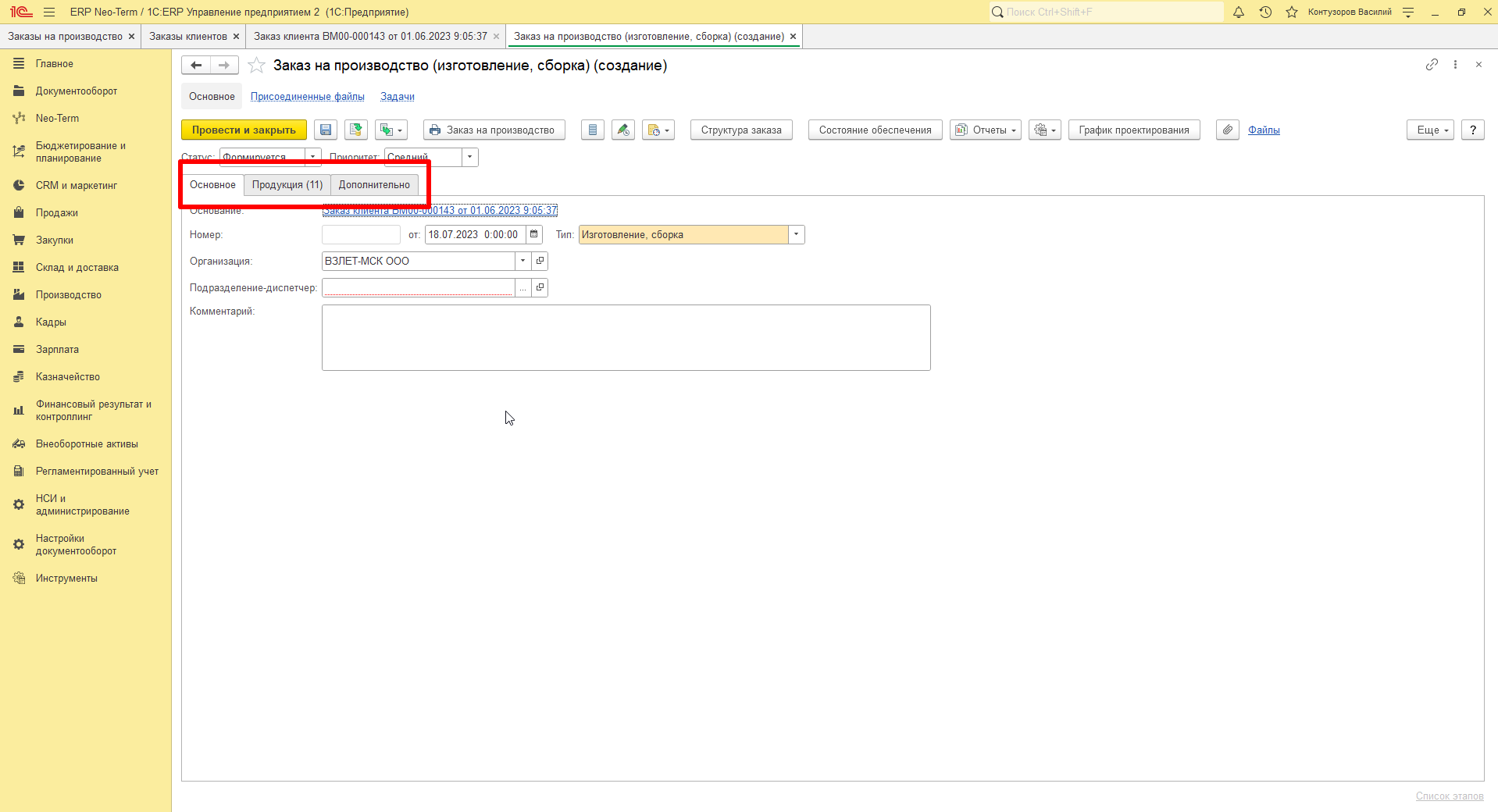1498x812 pixels.
Task: Open the Отчеты dropdown
Action: [986, 130]
